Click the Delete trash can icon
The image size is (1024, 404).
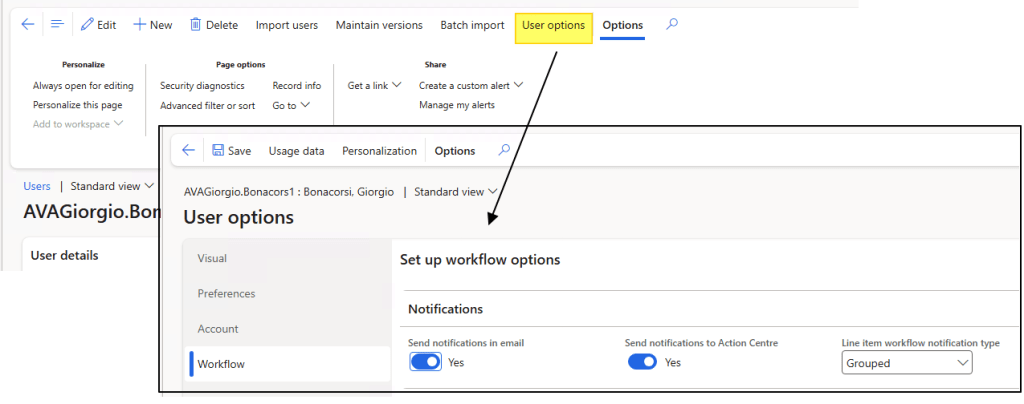196,25
